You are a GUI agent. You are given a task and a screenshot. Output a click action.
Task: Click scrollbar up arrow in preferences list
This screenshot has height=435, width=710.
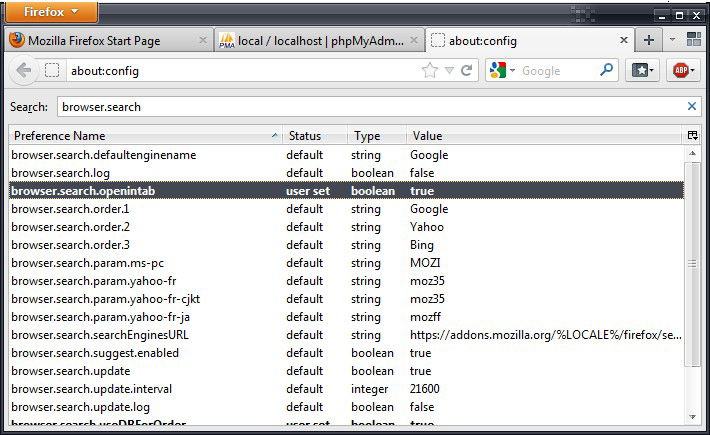[692, 153]
